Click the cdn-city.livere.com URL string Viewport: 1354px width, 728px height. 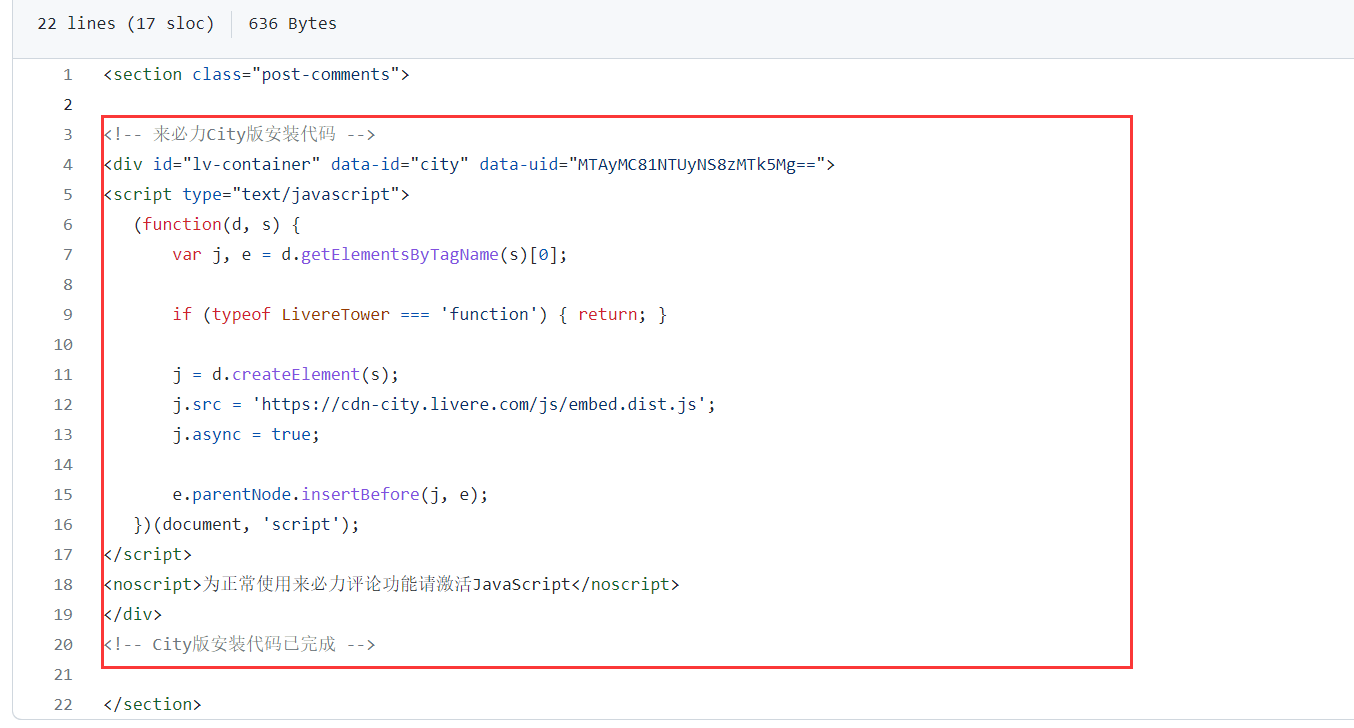pos(479,404)
